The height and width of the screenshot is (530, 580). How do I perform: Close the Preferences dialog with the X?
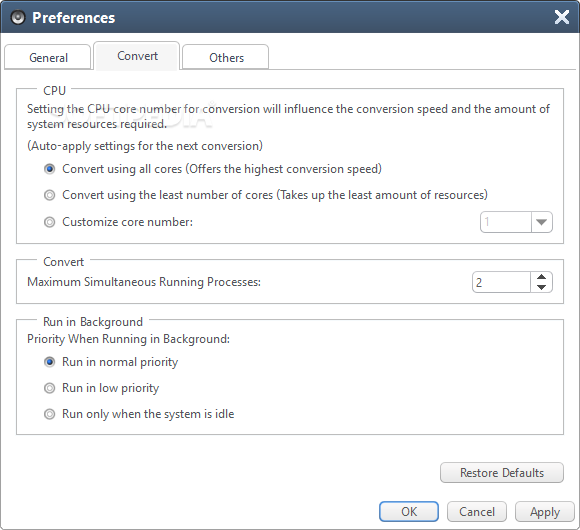click(x=562, y=17)
